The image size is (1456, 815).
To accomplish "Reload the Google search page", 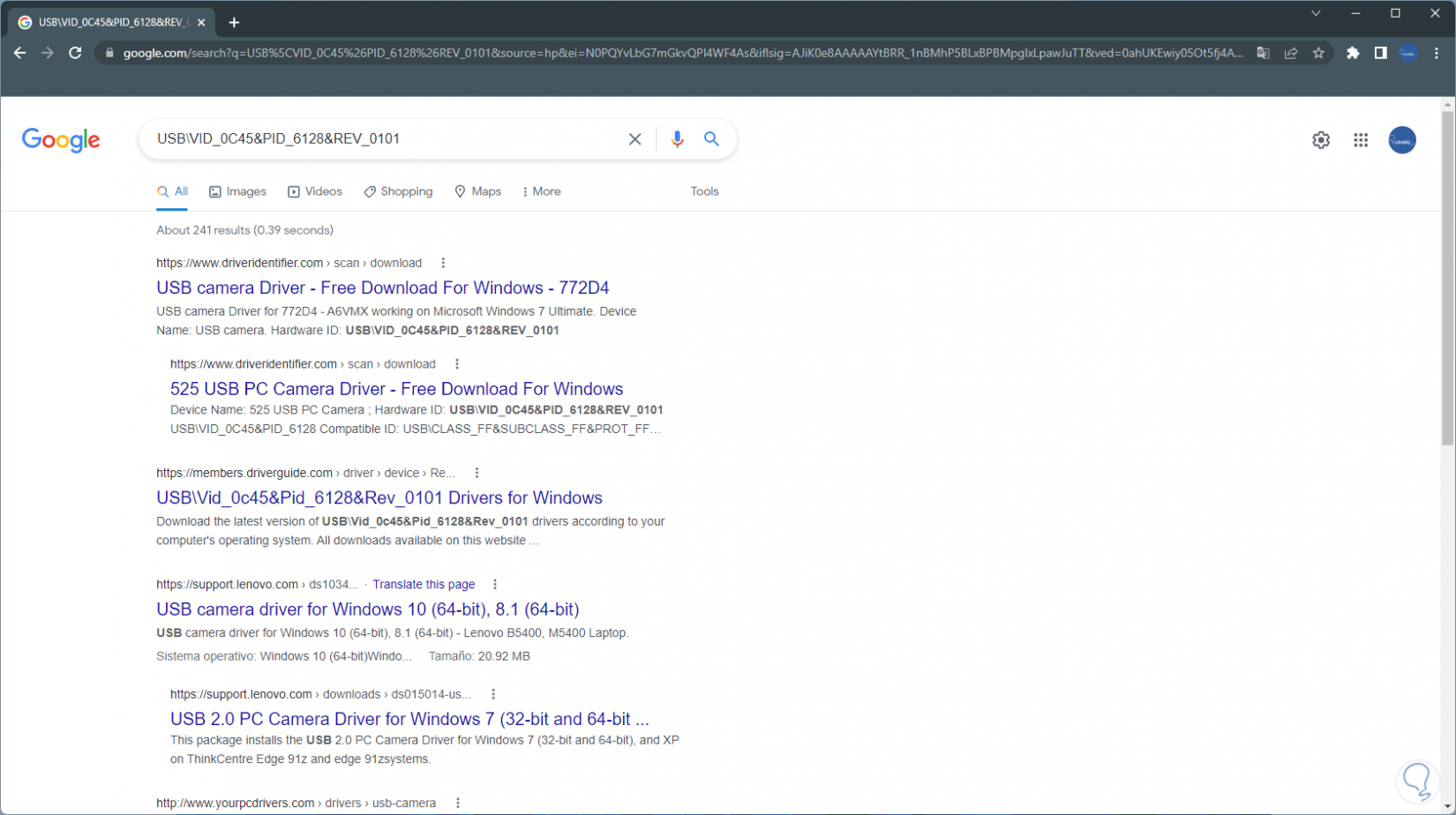I will 76,53.
